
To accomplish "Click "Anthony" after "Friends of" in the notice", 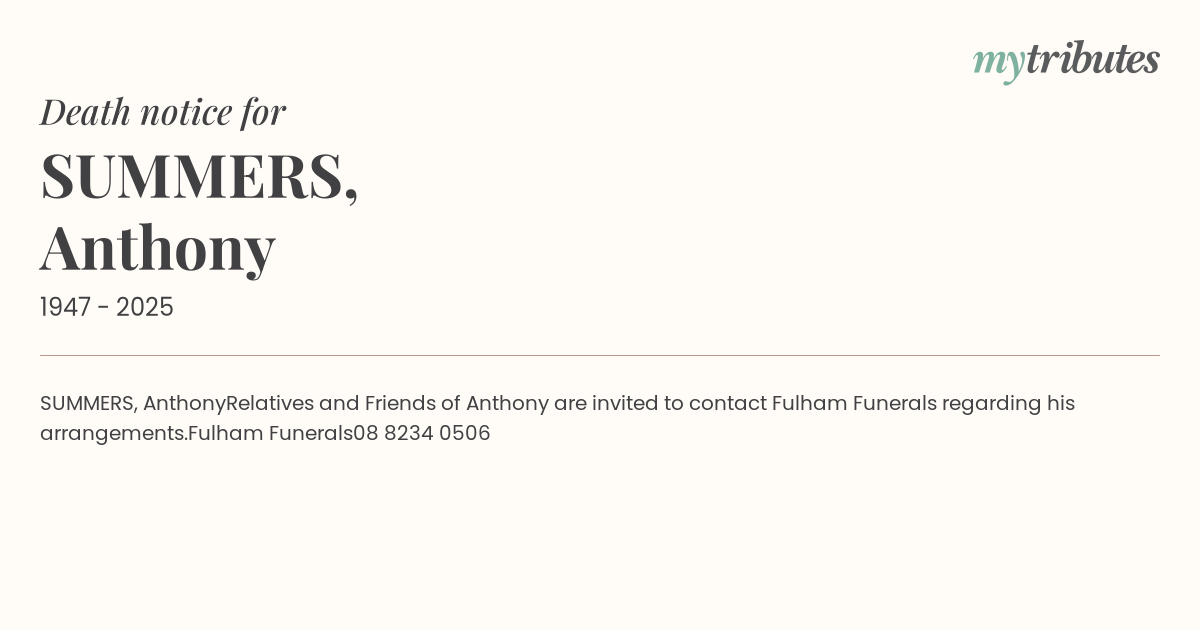I will [507, 403].
